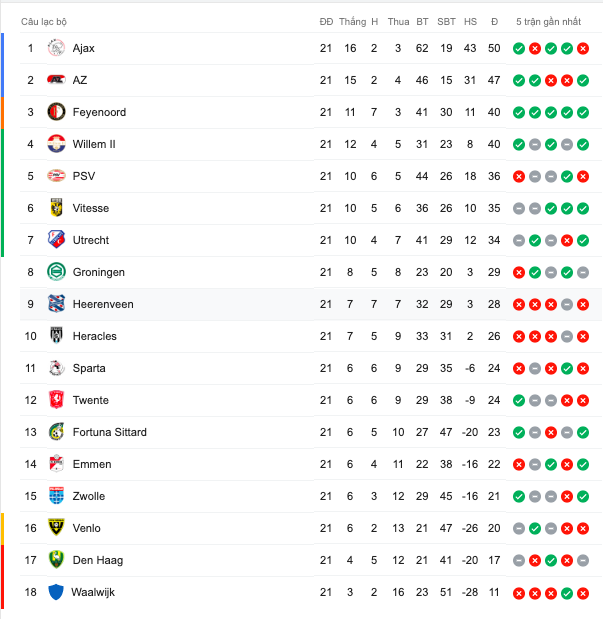603x619 pixels.
Task: Click the '5 trận gần nhất' header
Action: coord(549,22)
